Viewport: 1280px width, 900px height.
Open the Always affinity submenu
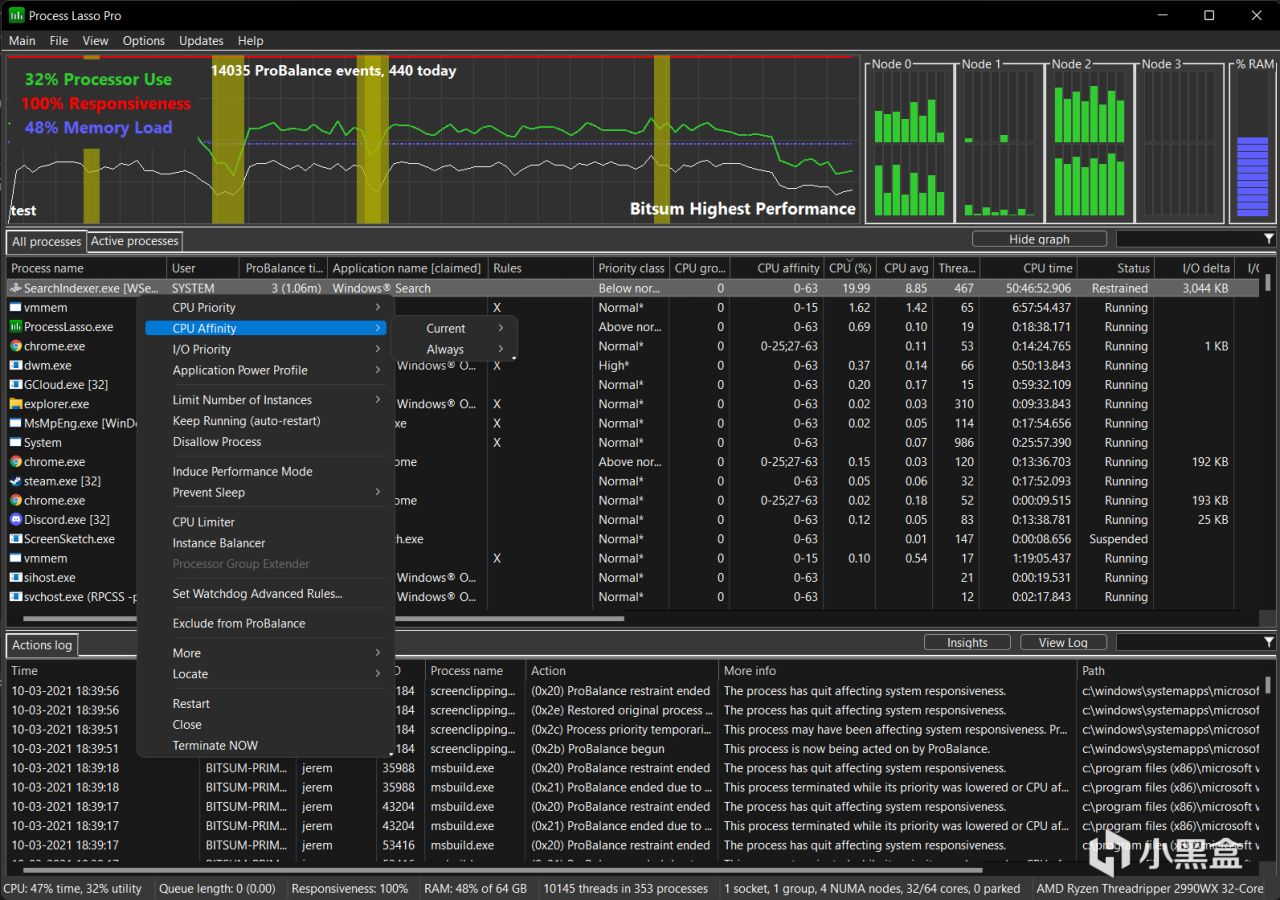pos(453,350)
